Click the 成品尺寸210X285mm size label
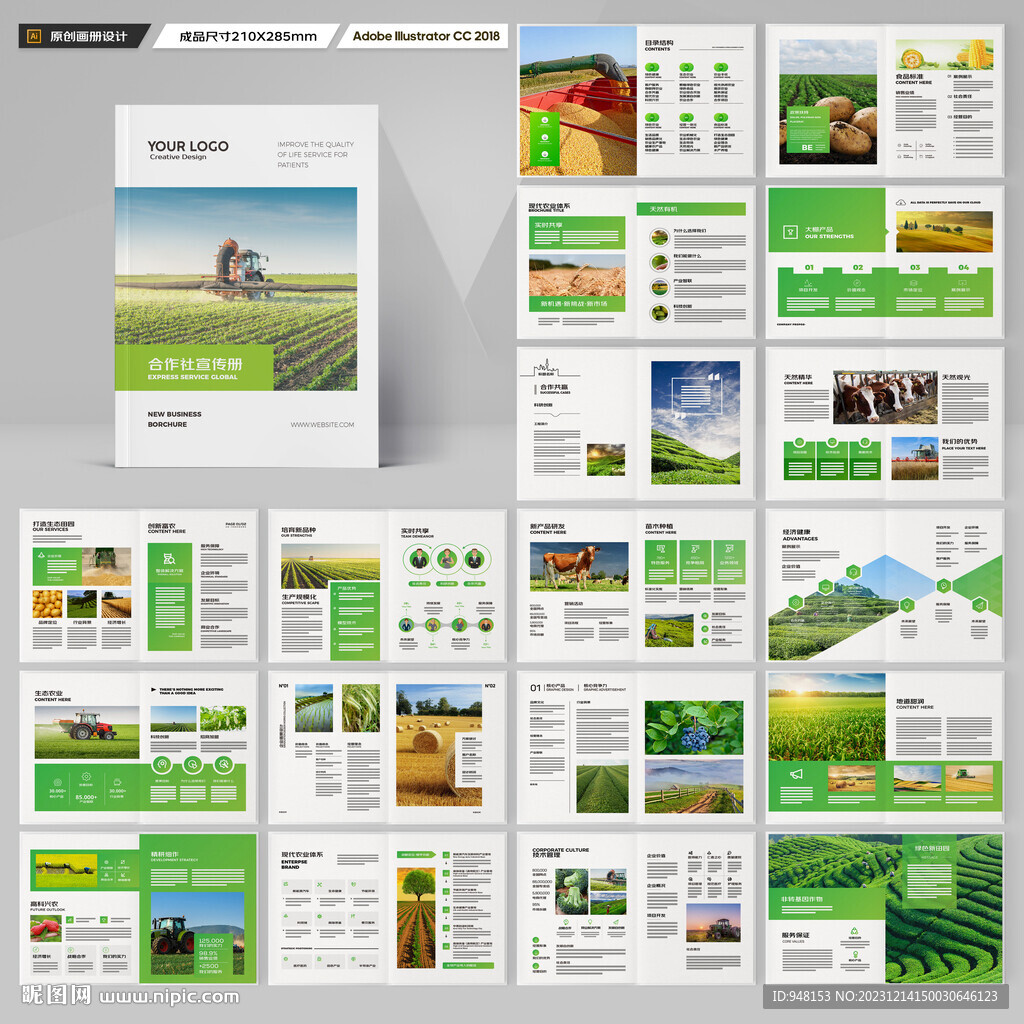Viewport: 1024px width, 1024px height. (248, 37)
